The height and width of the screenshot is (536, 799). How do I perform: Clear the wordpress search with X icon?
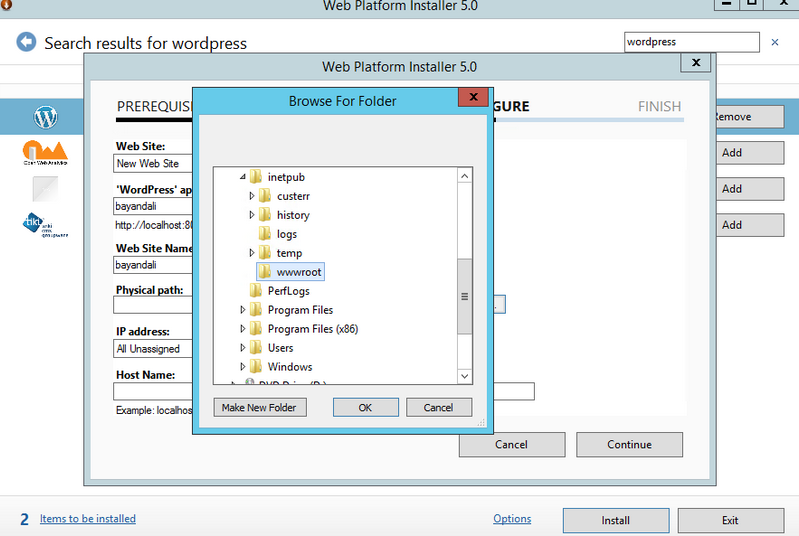tap(775, 42)
